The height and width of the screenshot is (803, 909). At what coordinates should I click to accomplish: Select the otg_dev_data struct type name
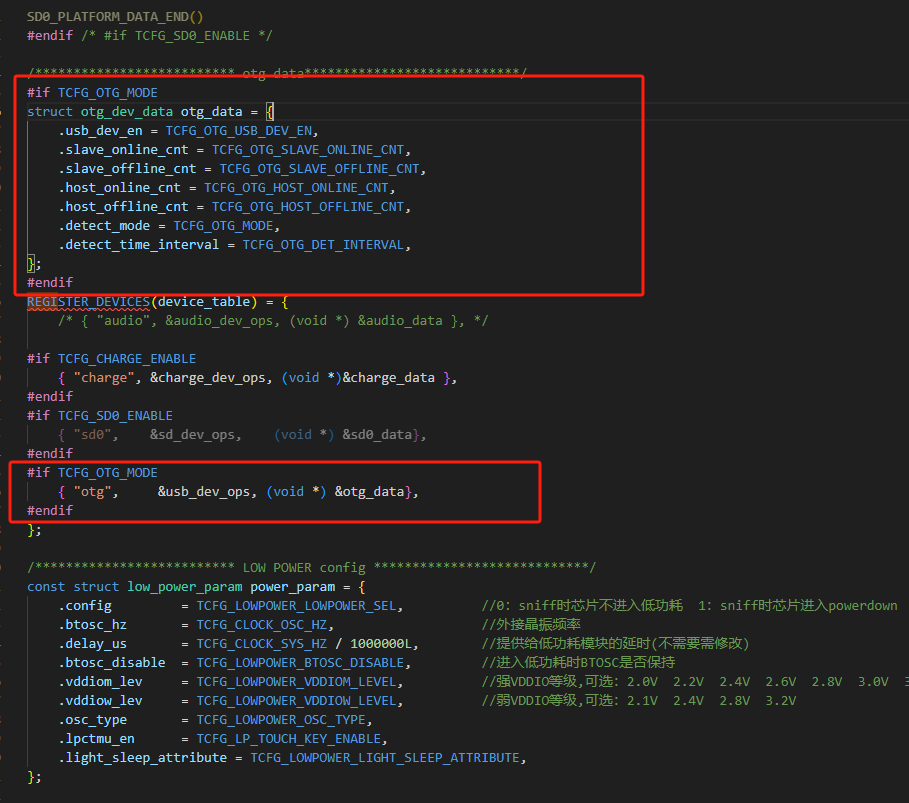point(126,111)
